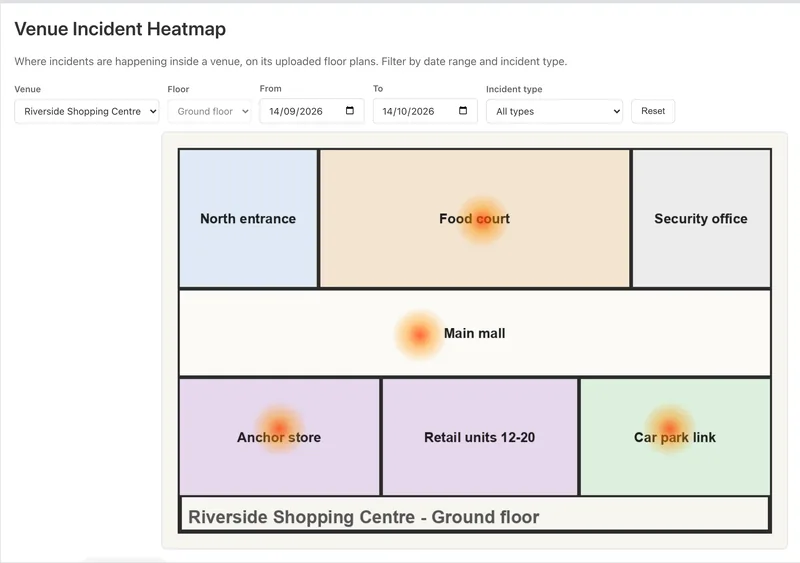Viewport: 800px width, 563px height.
Task: Click the Anchor store heat spot
Action: pyautogui.click(x=279, y=428)
